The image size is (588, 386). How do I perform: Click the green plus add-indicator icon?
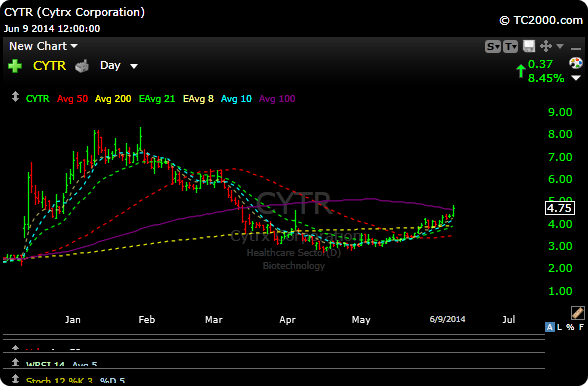click(x=15, y=66)
